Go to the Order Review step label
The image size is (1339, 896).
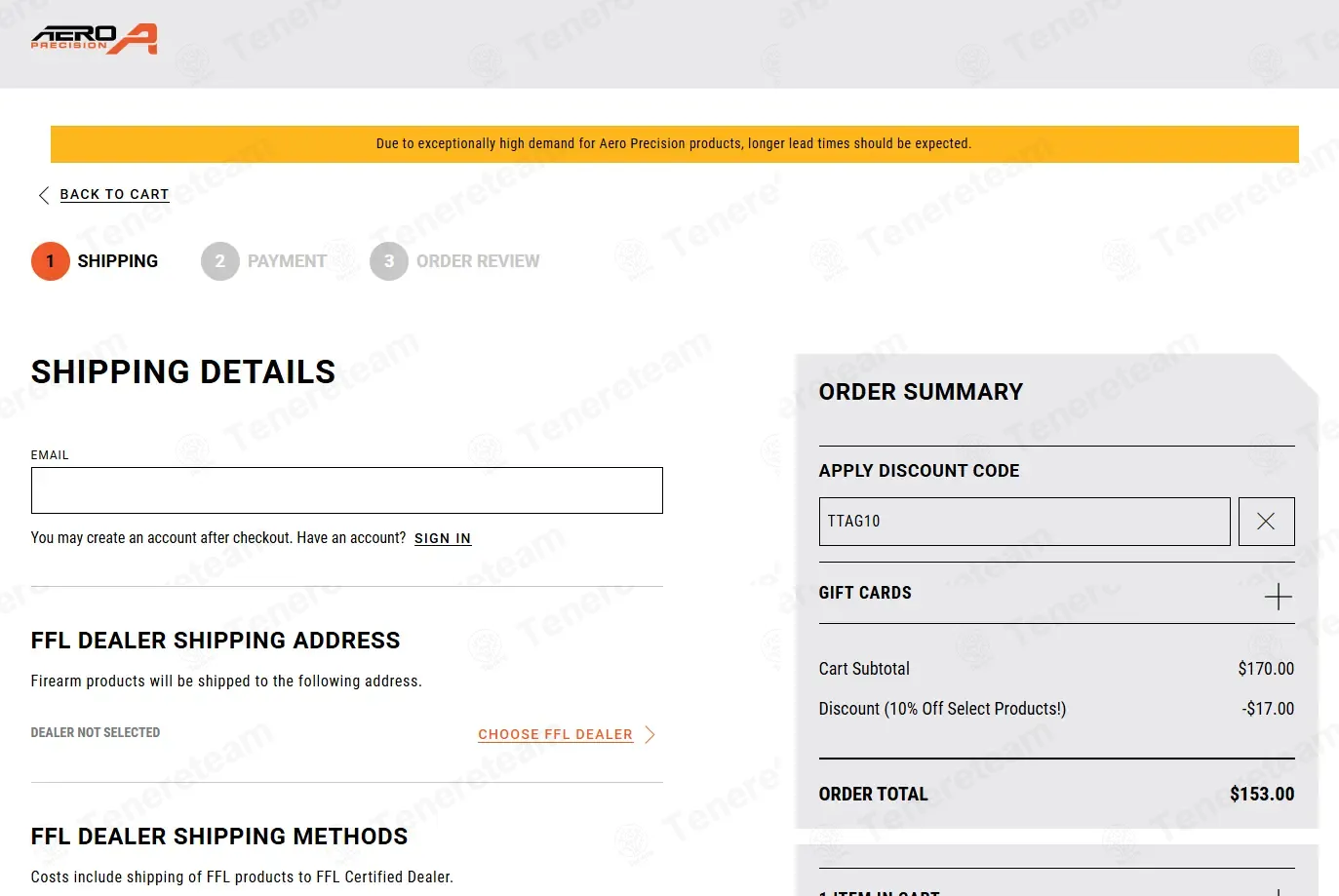point(478,261)
